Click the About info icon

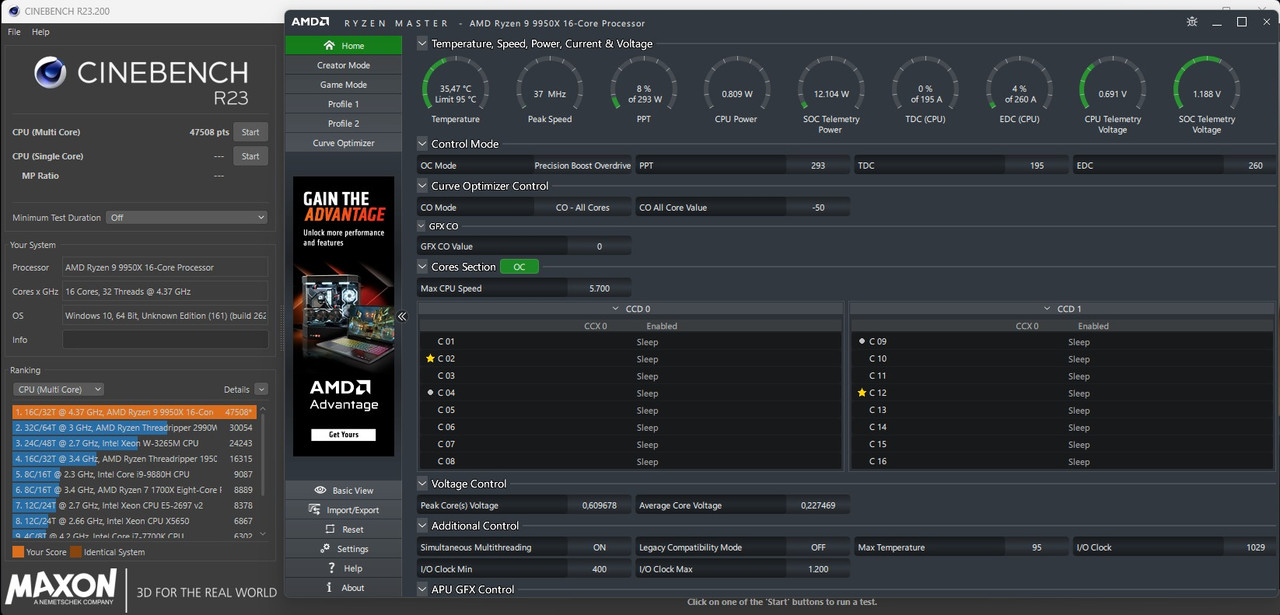click(329, 587)
